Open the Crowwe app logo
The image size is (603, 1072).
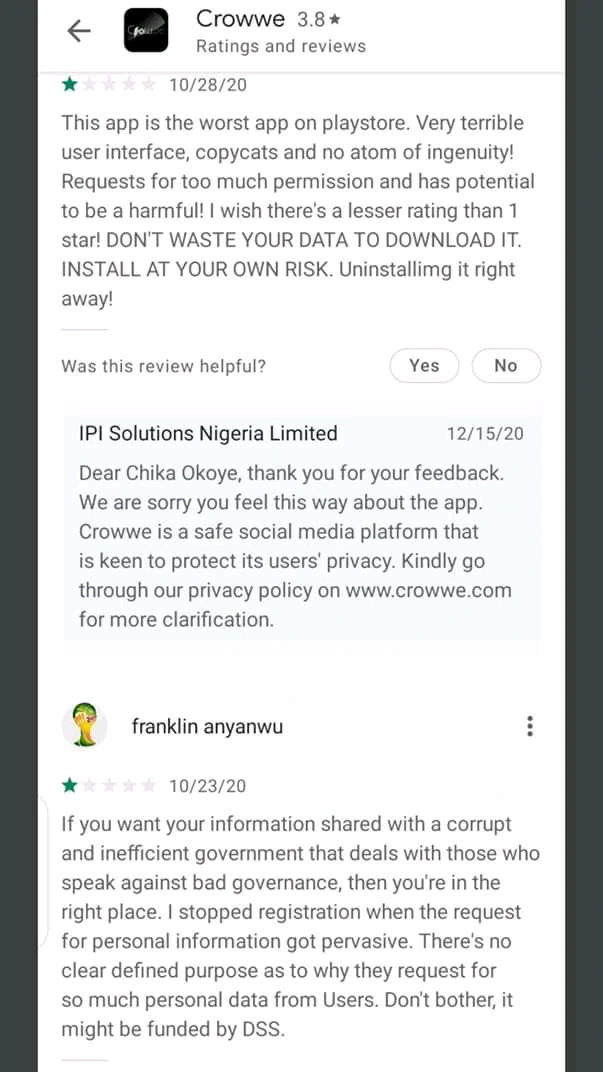tap(145, 32)
